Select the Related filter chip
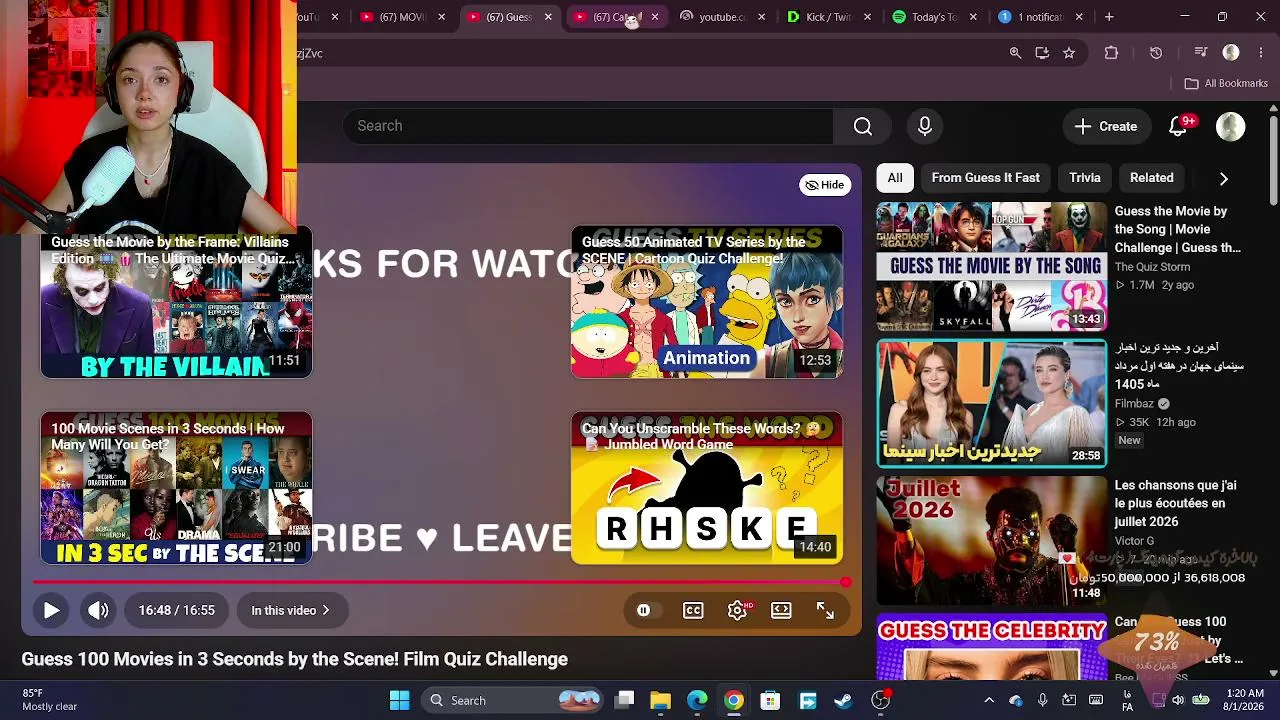This screenshot has height=720, width=1280. pyautogui.click(x=1152, y=178)
